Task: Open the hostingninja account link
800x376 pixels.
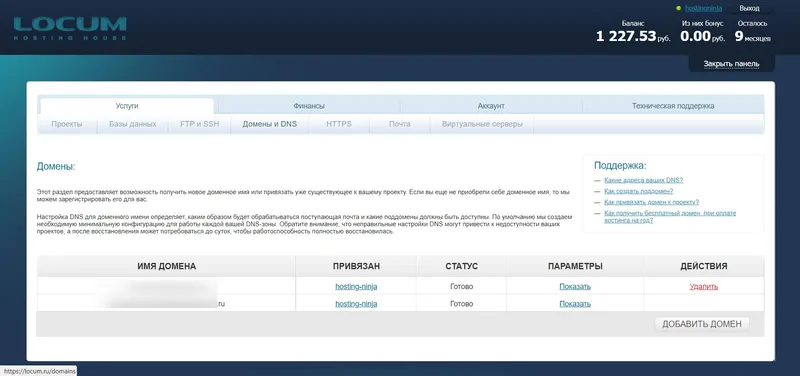Action: (x=703, y=8)
